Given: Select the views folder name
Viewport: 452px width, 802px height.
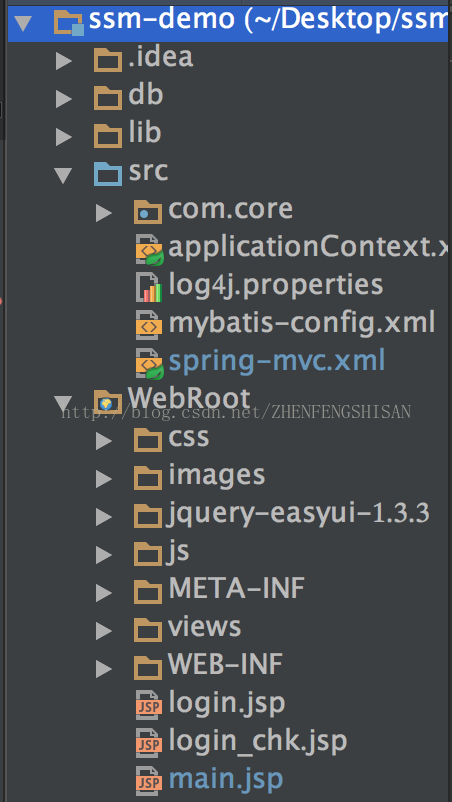Looking at the screenshot, I should pyautogui.click(x=205, y=627).
